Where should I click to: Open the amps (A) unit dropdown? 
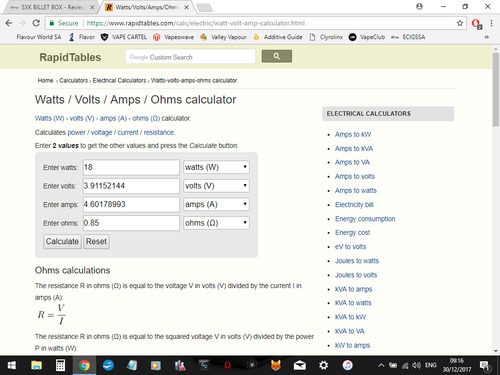pos(216,204)
